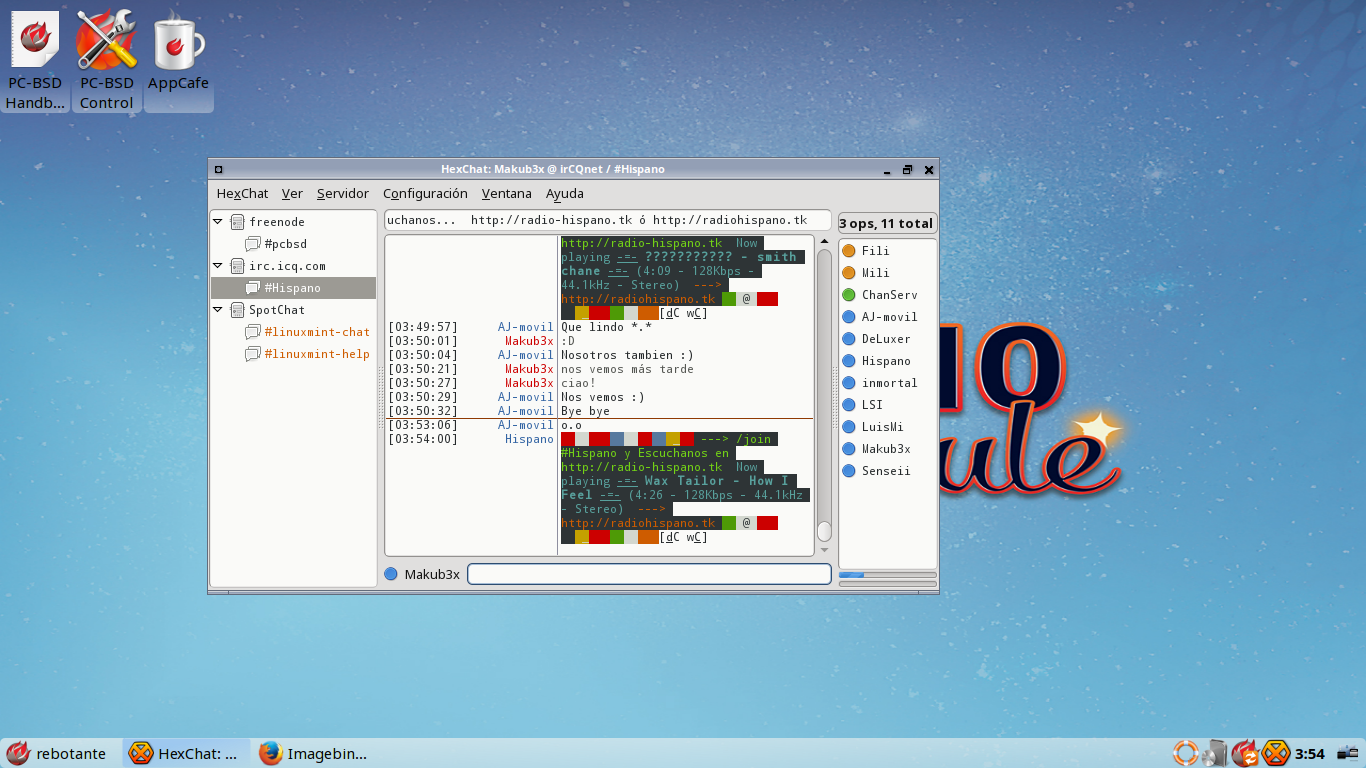
Task: Focus the message input field
Action: (649, 574)
